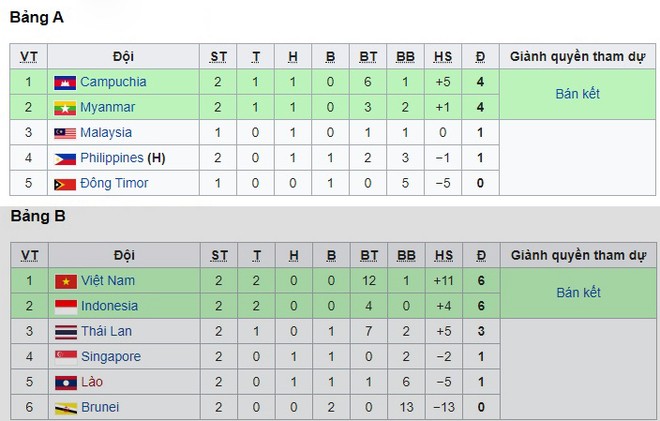Click the Đông Timor flag icon
The width and height of the screenshot is (660, 421).
tap(65, 184)
